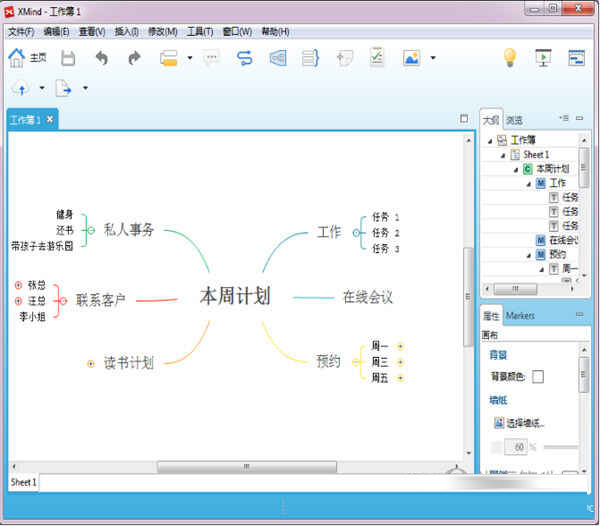The height and width of the screenshot is (526, 600).
Task: Switch to the 浏览 panel tab
Action: pos(514,120)
